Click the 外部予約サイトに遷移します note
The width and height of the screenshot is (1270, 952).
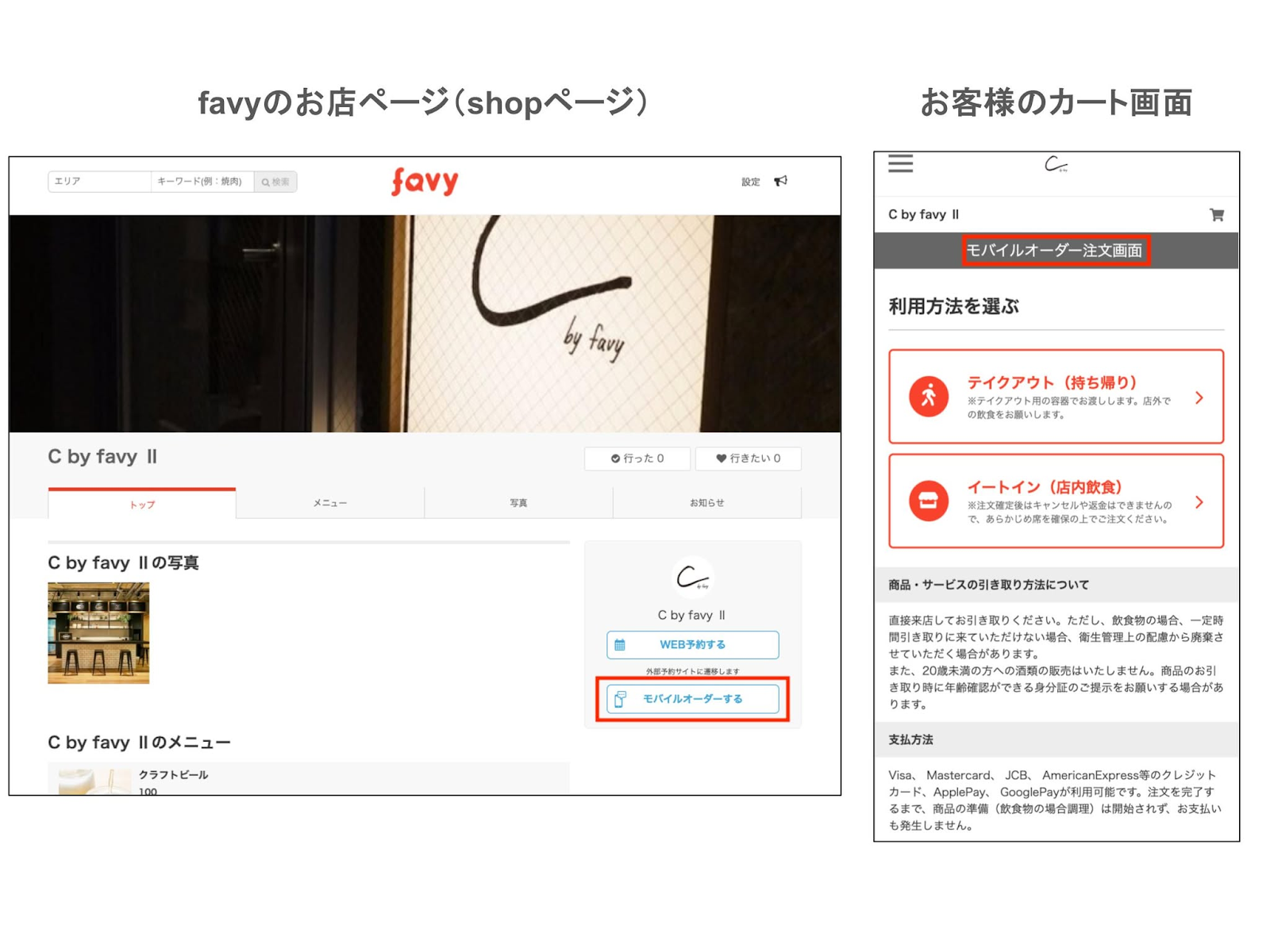point(692,671)
